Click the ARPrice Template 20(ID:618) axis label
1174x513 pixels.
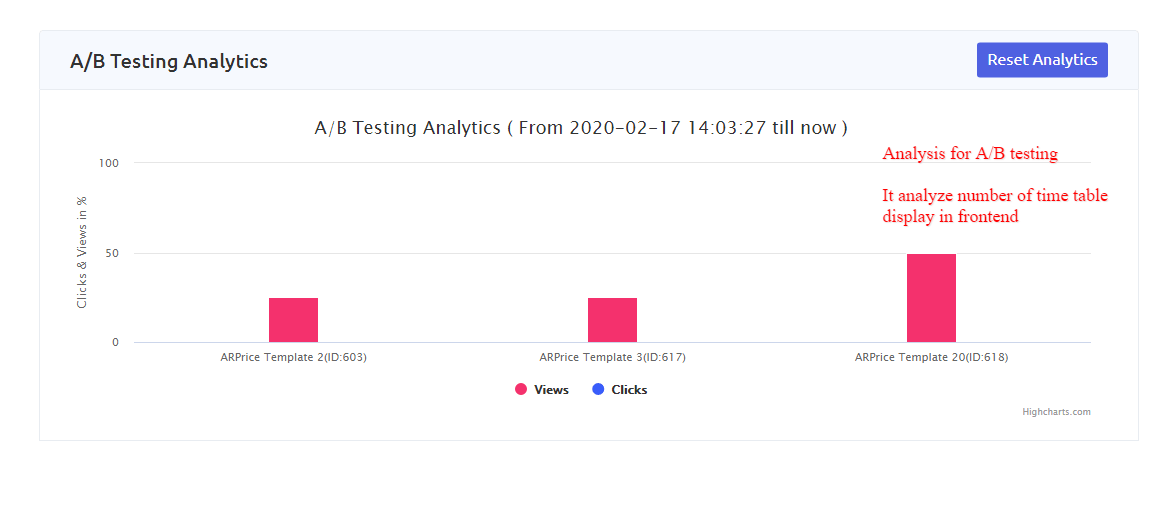click(x=931, y=357)
